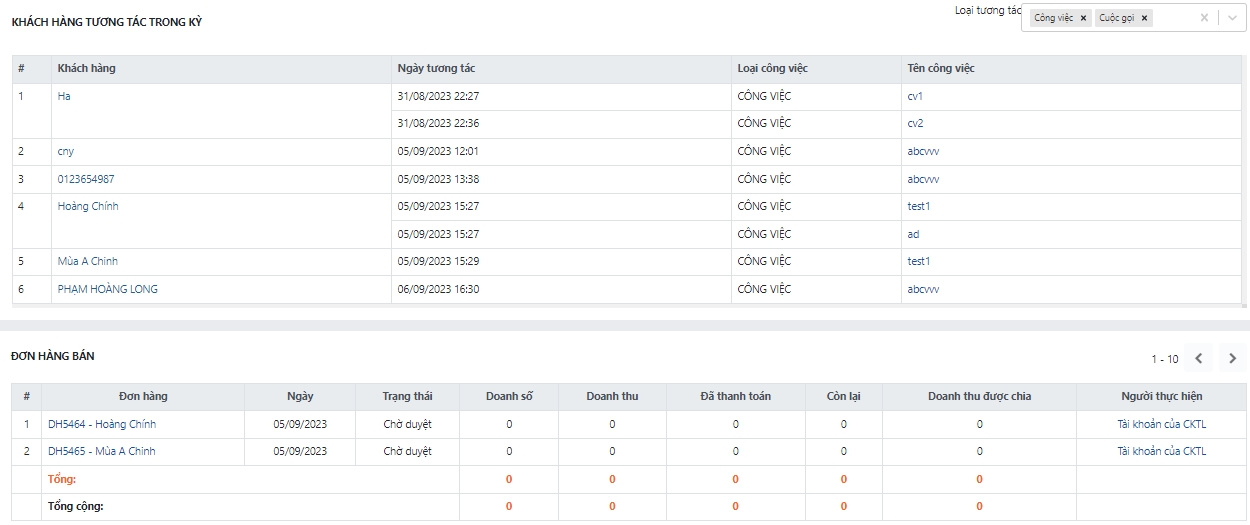Image resolution: width=1250 pixels, height=525 pixels.
Task: Open customer "cny" link
Action: point(66,151)
